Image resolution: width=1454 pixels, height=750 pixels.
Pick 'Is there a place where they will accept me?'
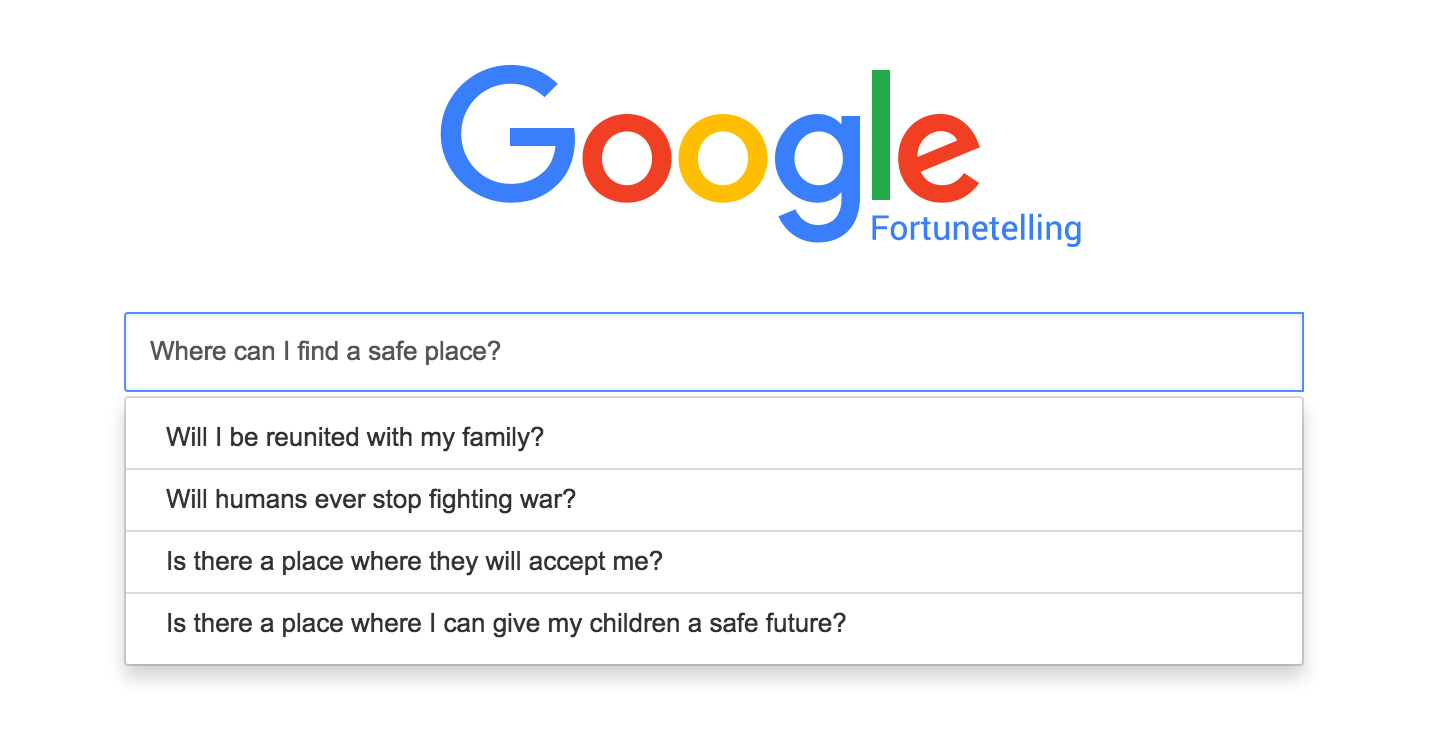coord(414,561)
